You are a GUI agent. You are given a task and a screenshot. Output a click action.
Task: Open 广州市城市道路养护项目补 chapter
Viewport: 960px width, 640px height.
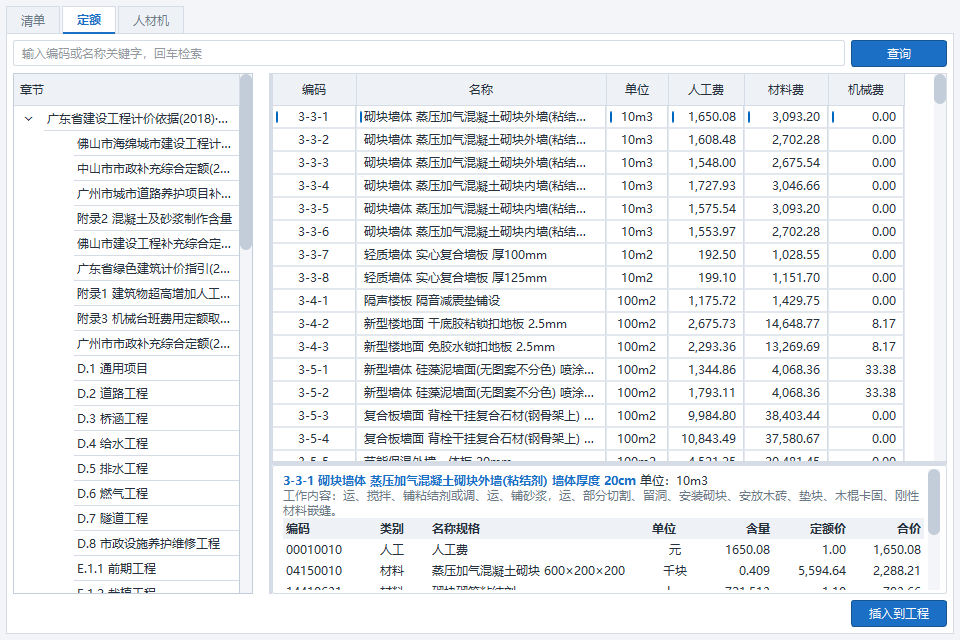click(154, 194)
